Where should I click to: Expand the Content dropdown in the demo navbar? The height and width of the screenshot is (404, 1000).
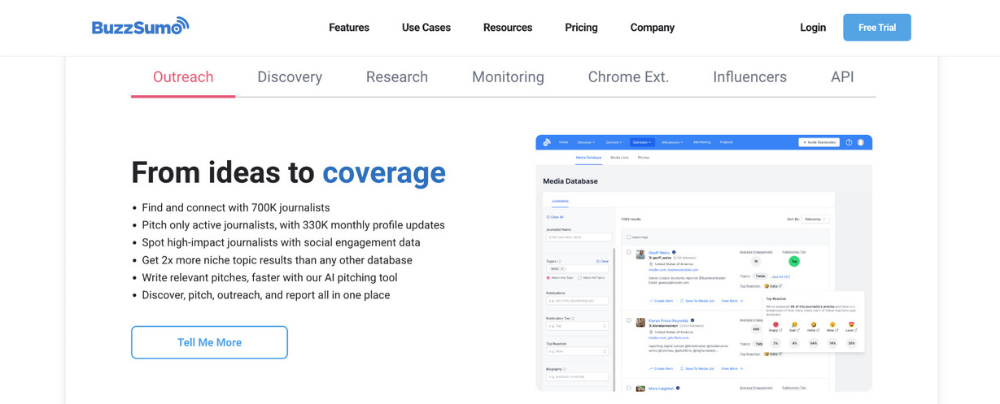(x=614, y=142)
